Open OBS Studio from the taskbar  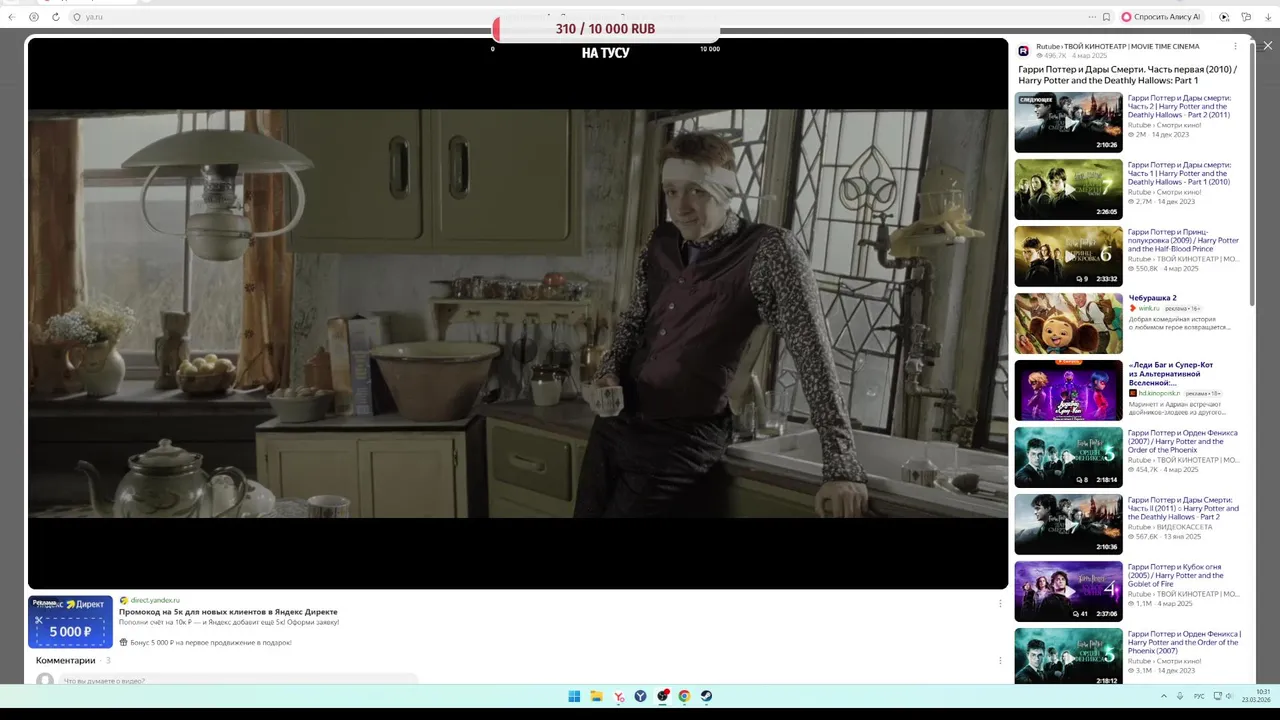(662, 696)
